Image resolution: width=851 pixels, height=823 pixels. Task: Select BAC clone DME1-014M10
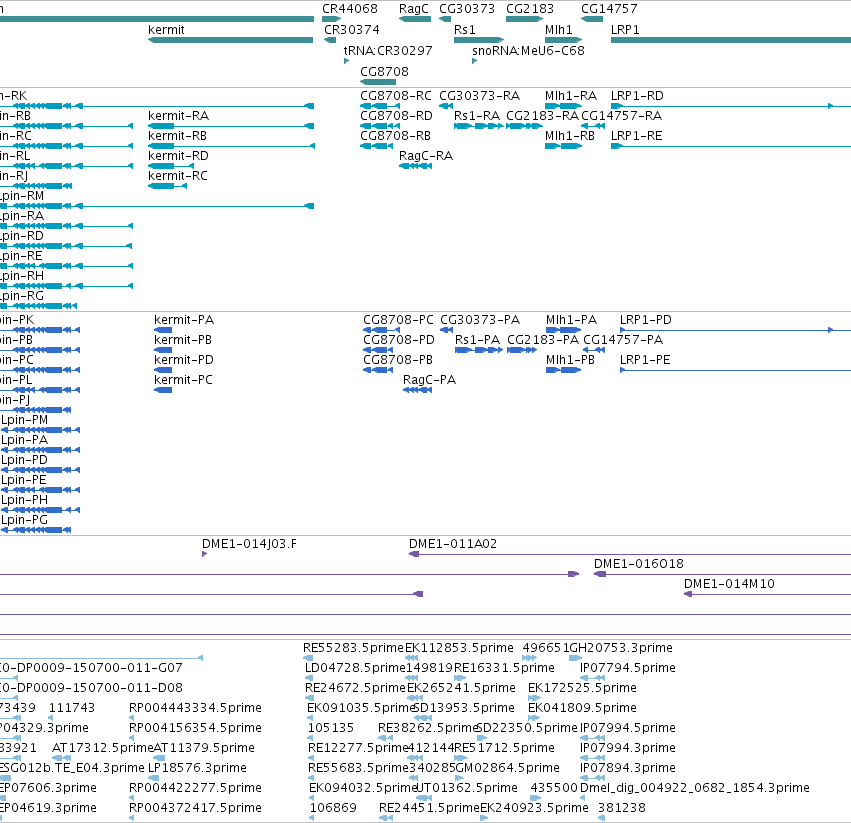click(x=729, y=584)
